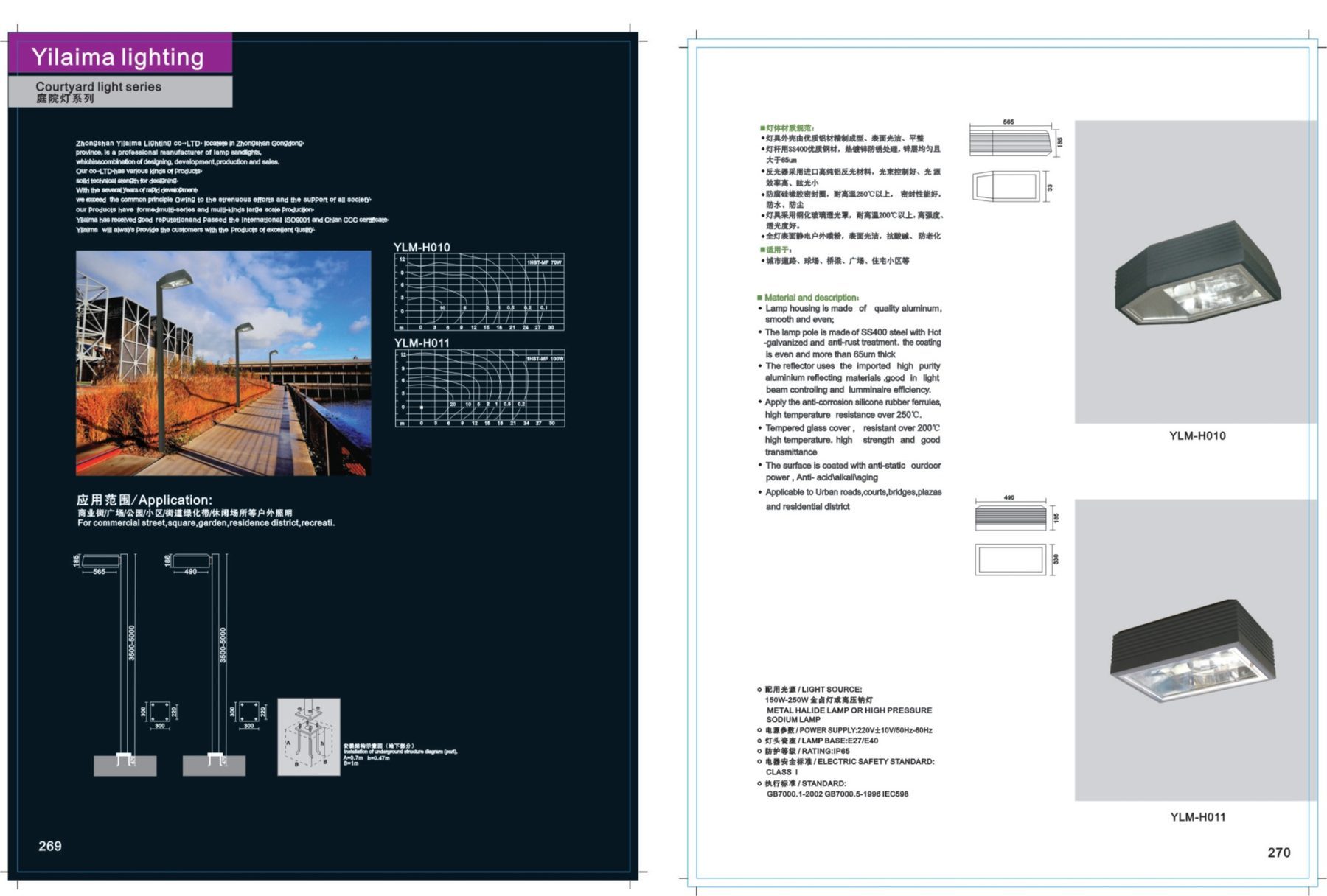Open the boardwalk street lamp photo
Viewport: 1327px width, 896px height.
[x=223, y=363]
